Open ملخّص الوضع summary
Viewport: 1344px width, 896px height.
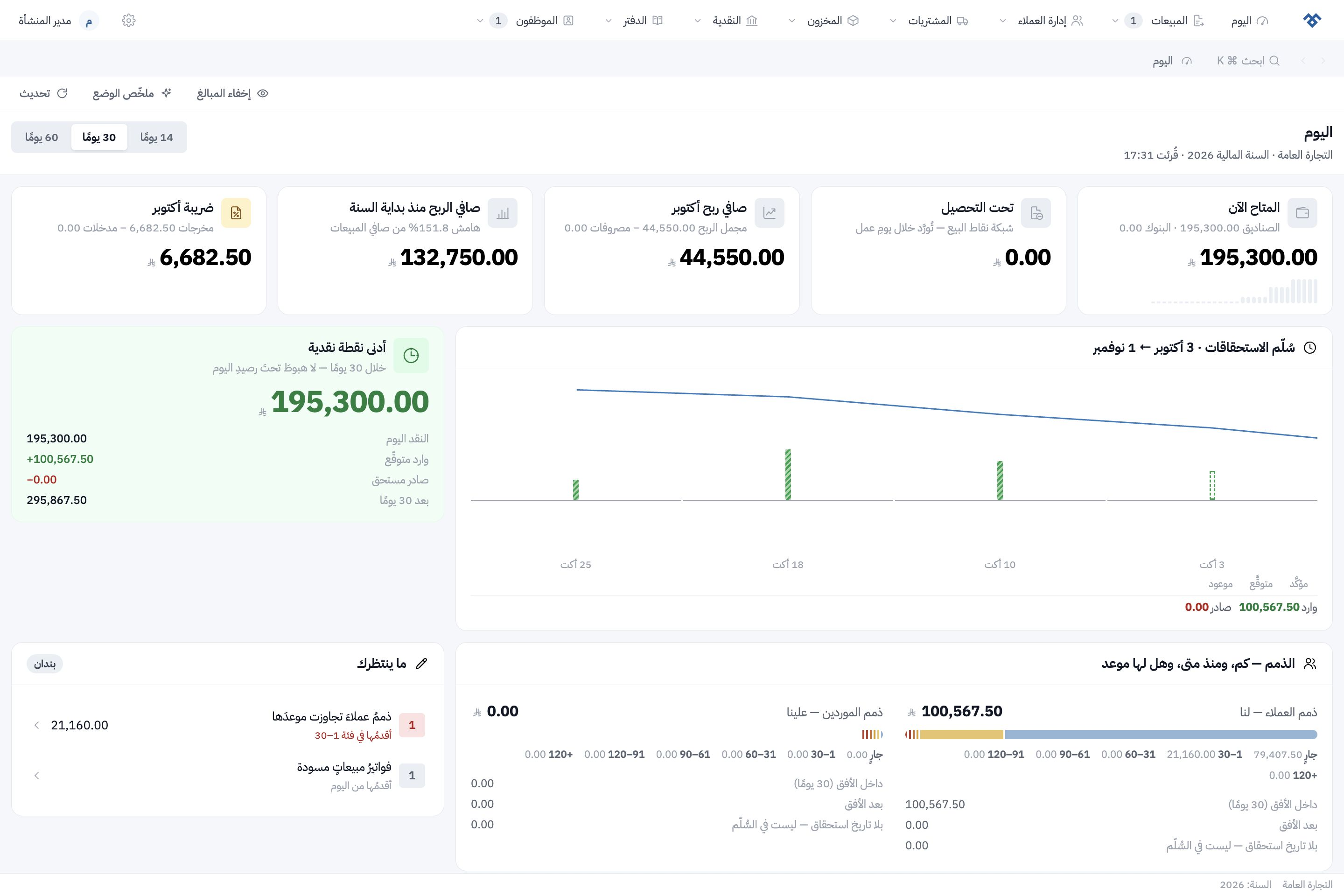[132, 93]
